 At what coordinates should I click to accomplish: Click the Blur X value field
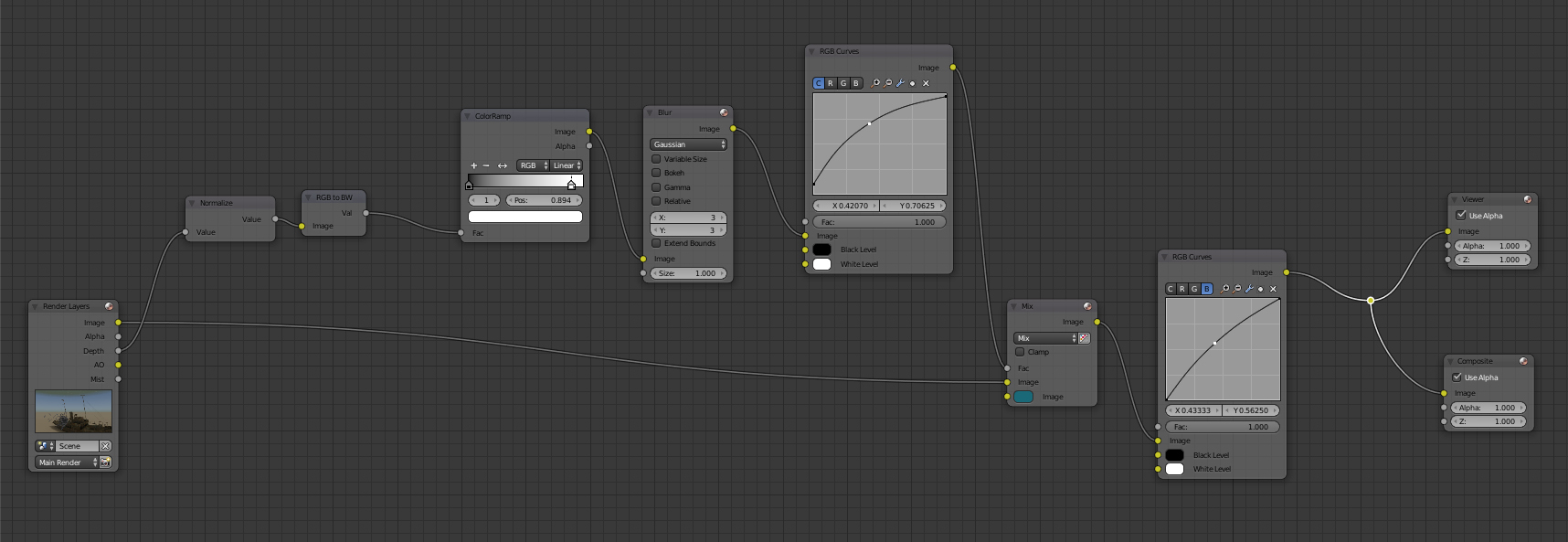[688, 218]
